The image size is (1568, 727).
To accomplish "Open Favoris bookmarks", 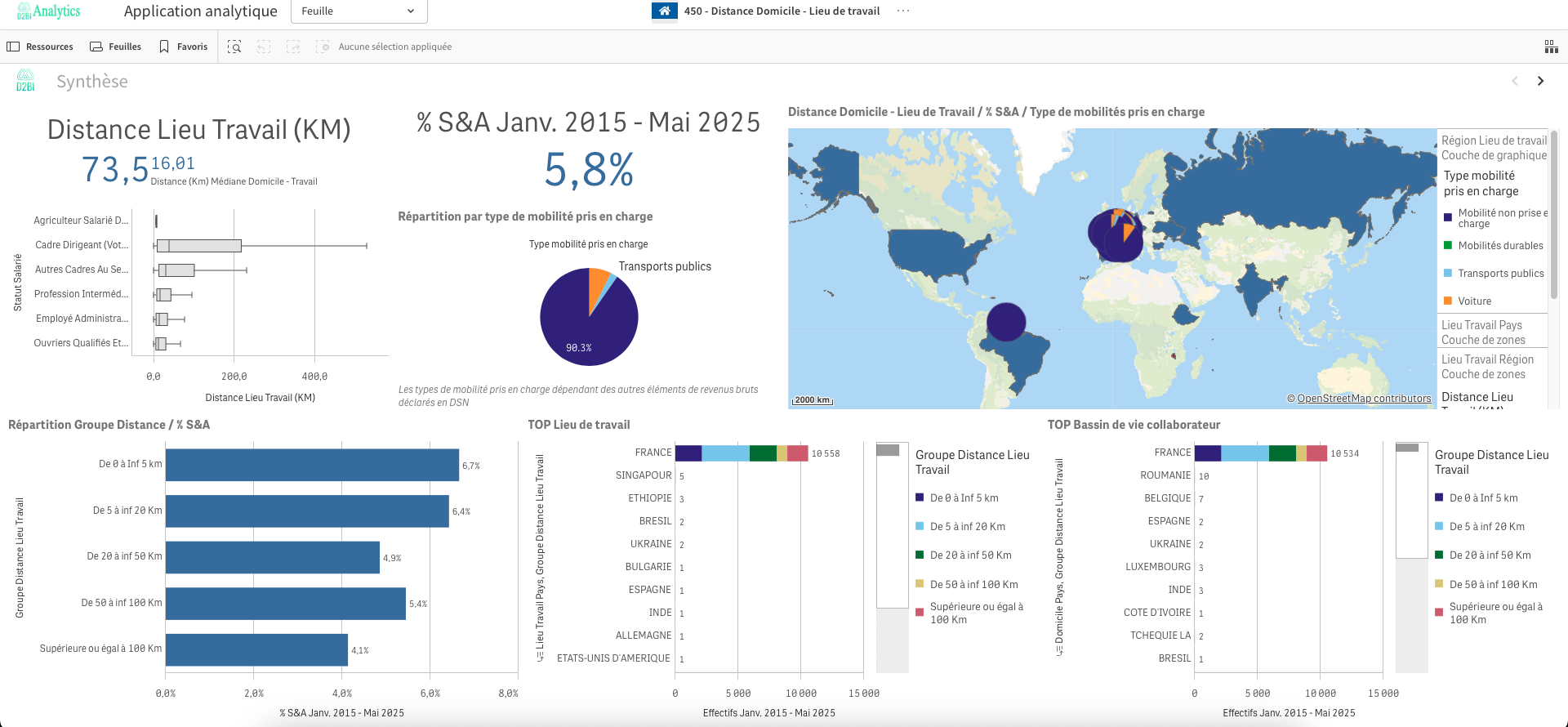I will pyautogui.click(x=184, y=47).
